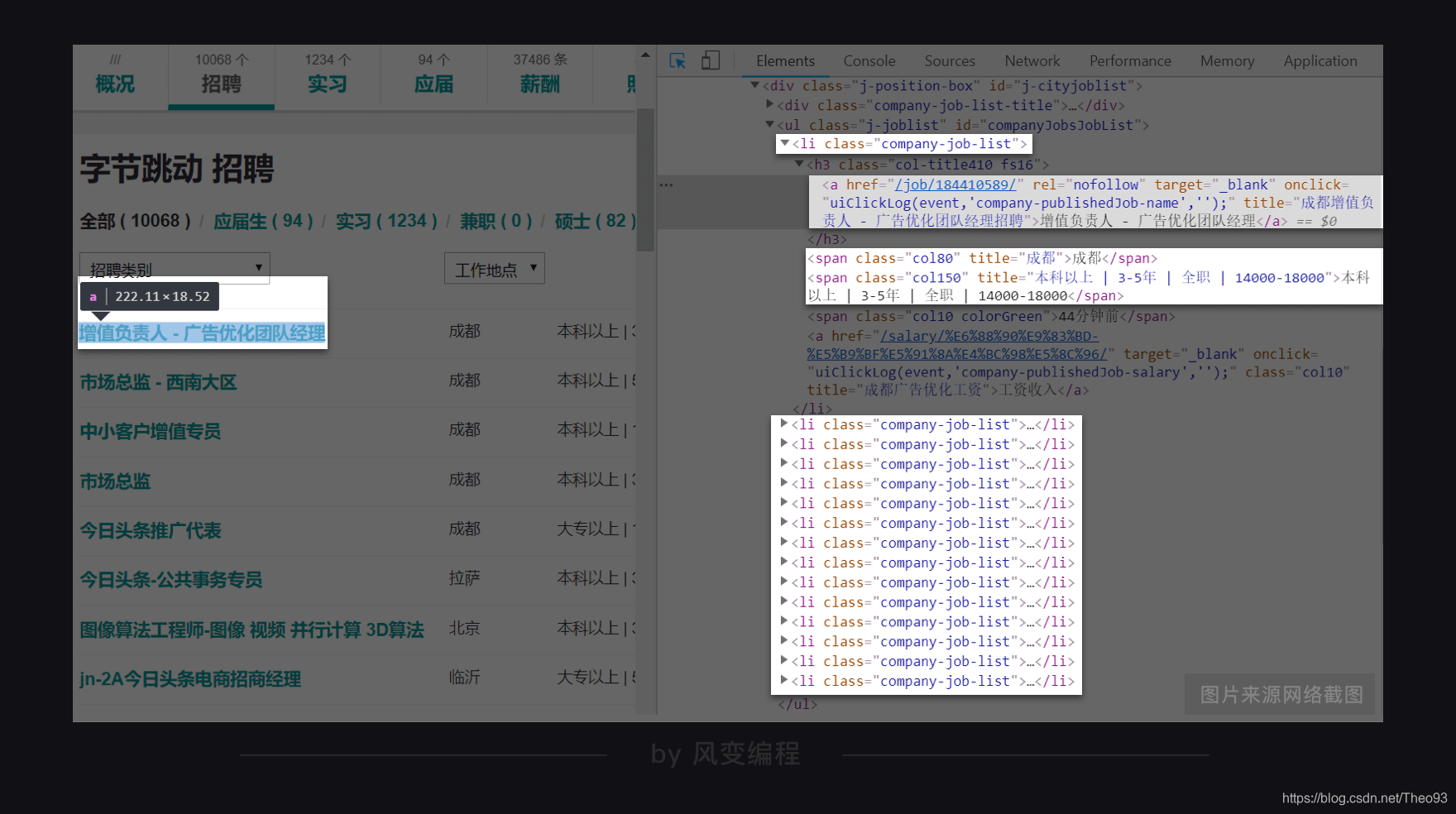The image size is (1456, 814).
Task: Open job 图像算法工程师-图像 视频 并行计算 3D算法
Action: click(251, 630)
